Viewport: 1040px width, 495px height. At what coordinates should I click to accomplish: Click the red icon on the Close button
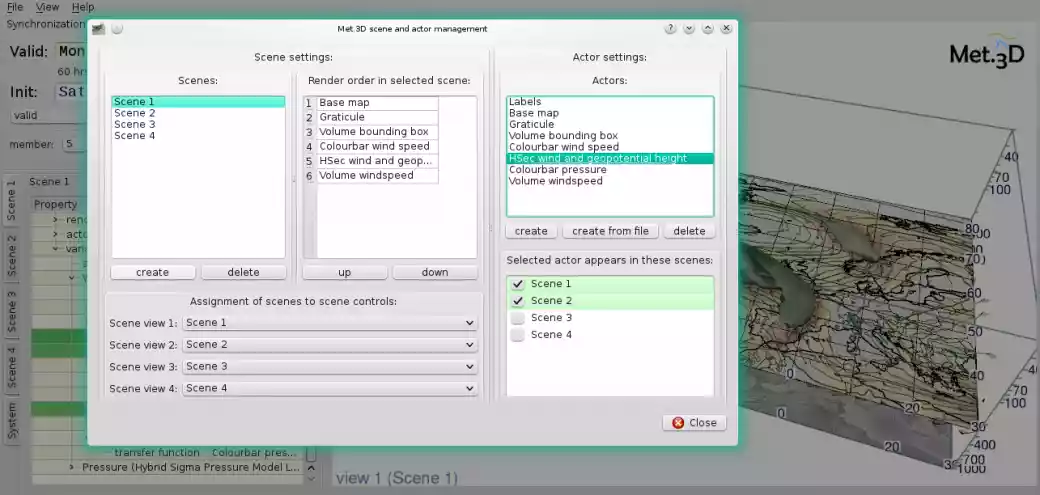tap(678, 423)
